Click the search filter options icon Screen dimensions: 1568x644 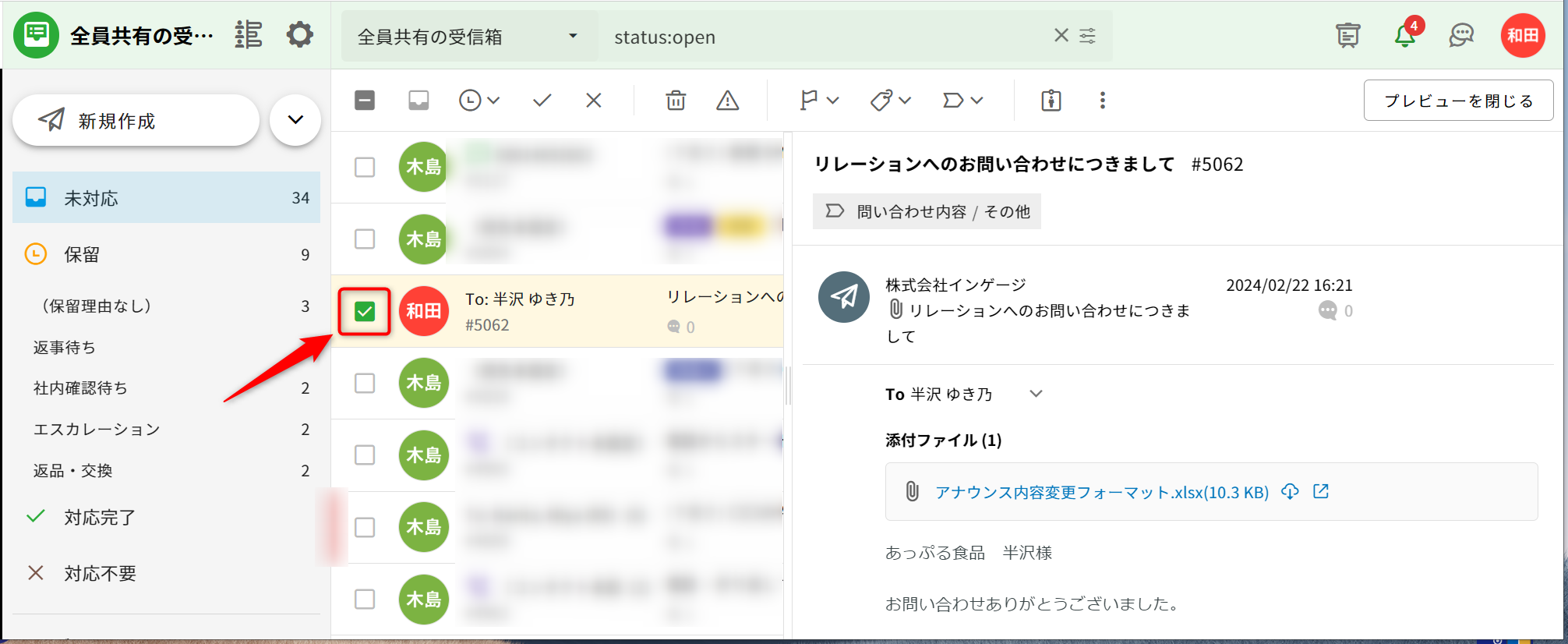pyautogui.click(x=1087, y=36)
